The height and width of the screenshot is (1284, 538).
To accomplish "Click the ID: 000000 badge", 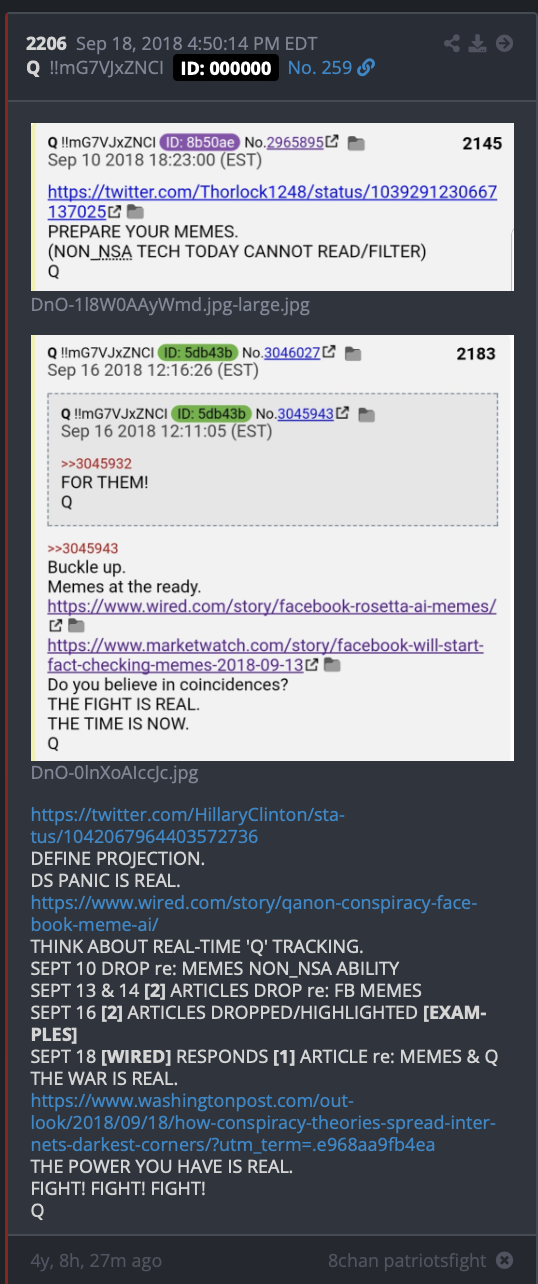I will click(x=226, y=68).
